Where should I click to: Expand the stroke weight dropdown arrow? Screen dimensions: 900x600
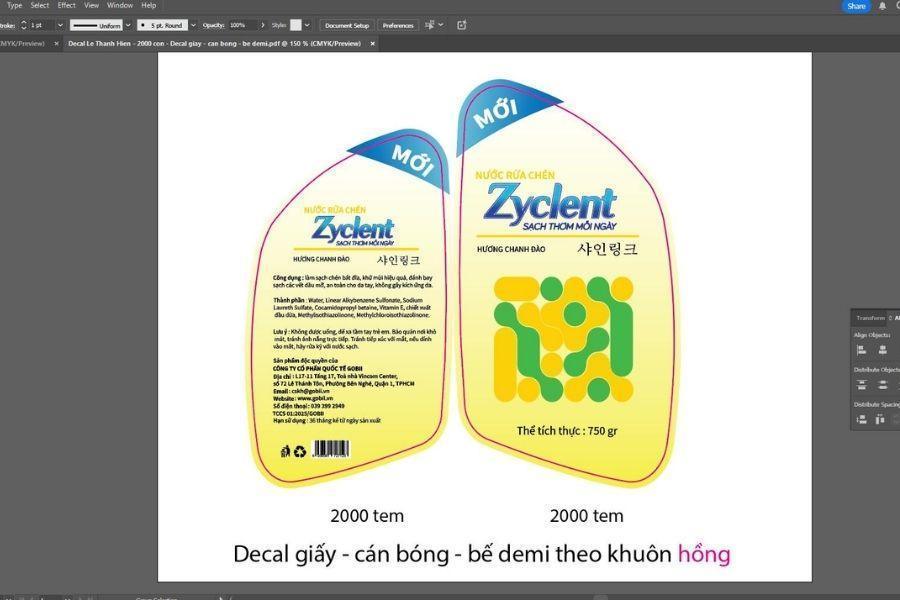(x=60, y=25)
